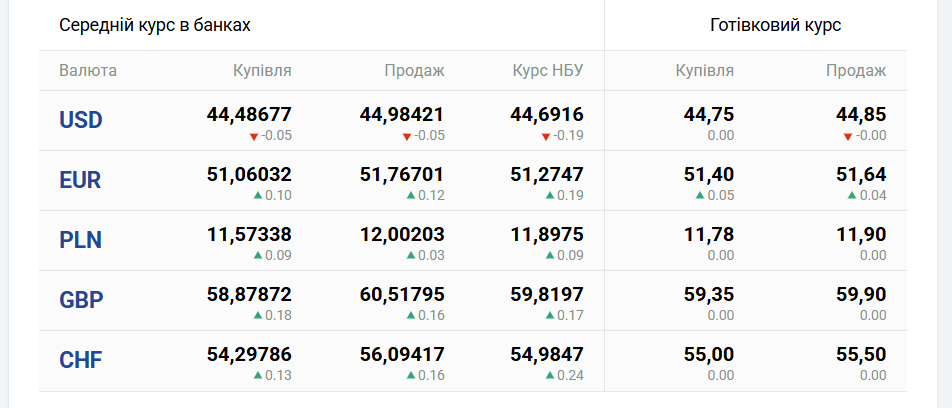Click the EUR cash sell change 0.04
952x408 pixels.
point(873,196)
